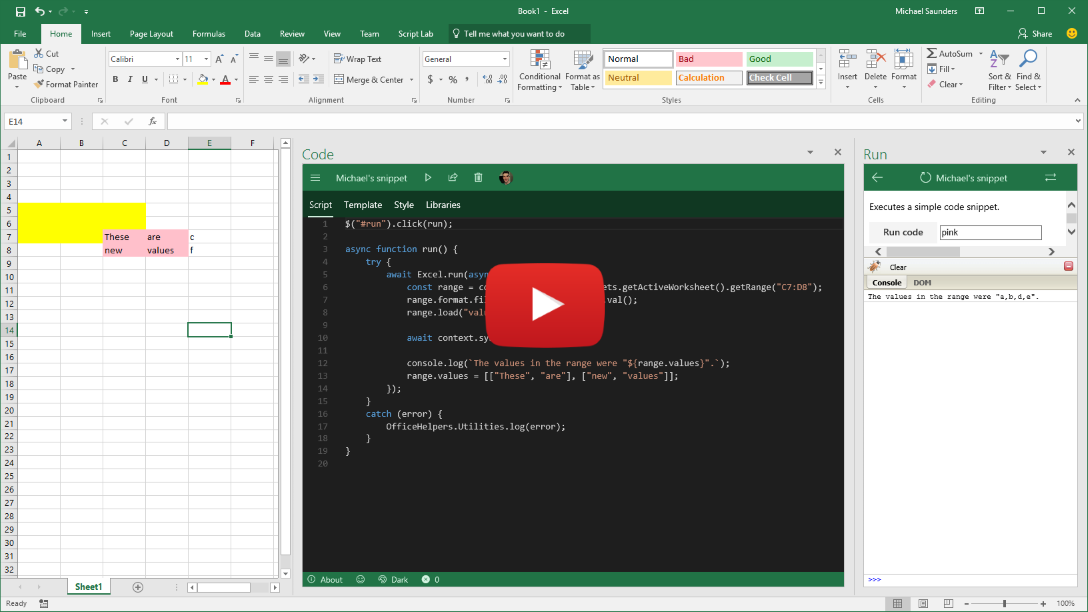Open Conditional Formatting
1088x612 pixels.
pyautogui.click(x=539, y=70)
